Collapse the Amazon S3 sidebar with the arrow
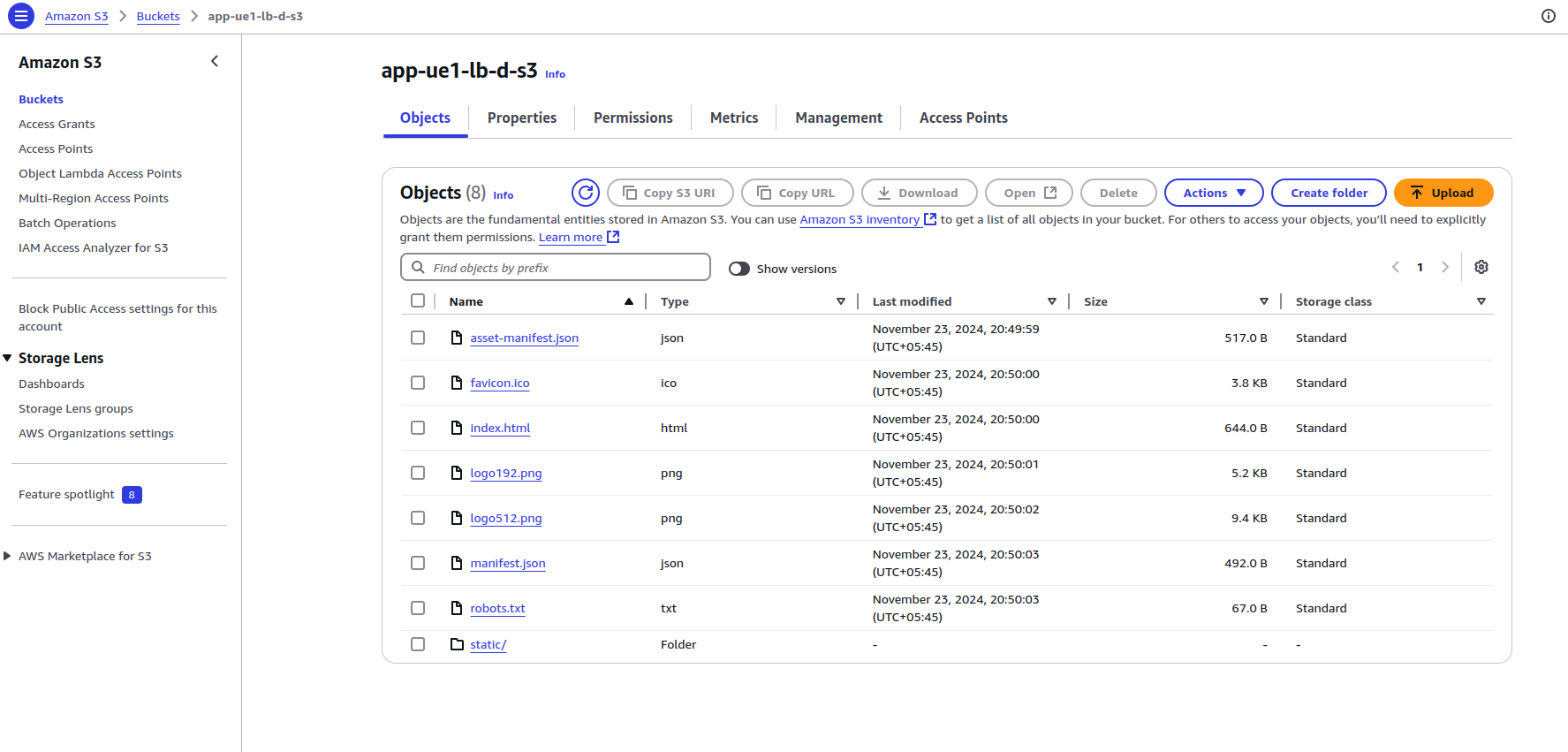This screenshot has width=1568, height=752. pos(215,61)
